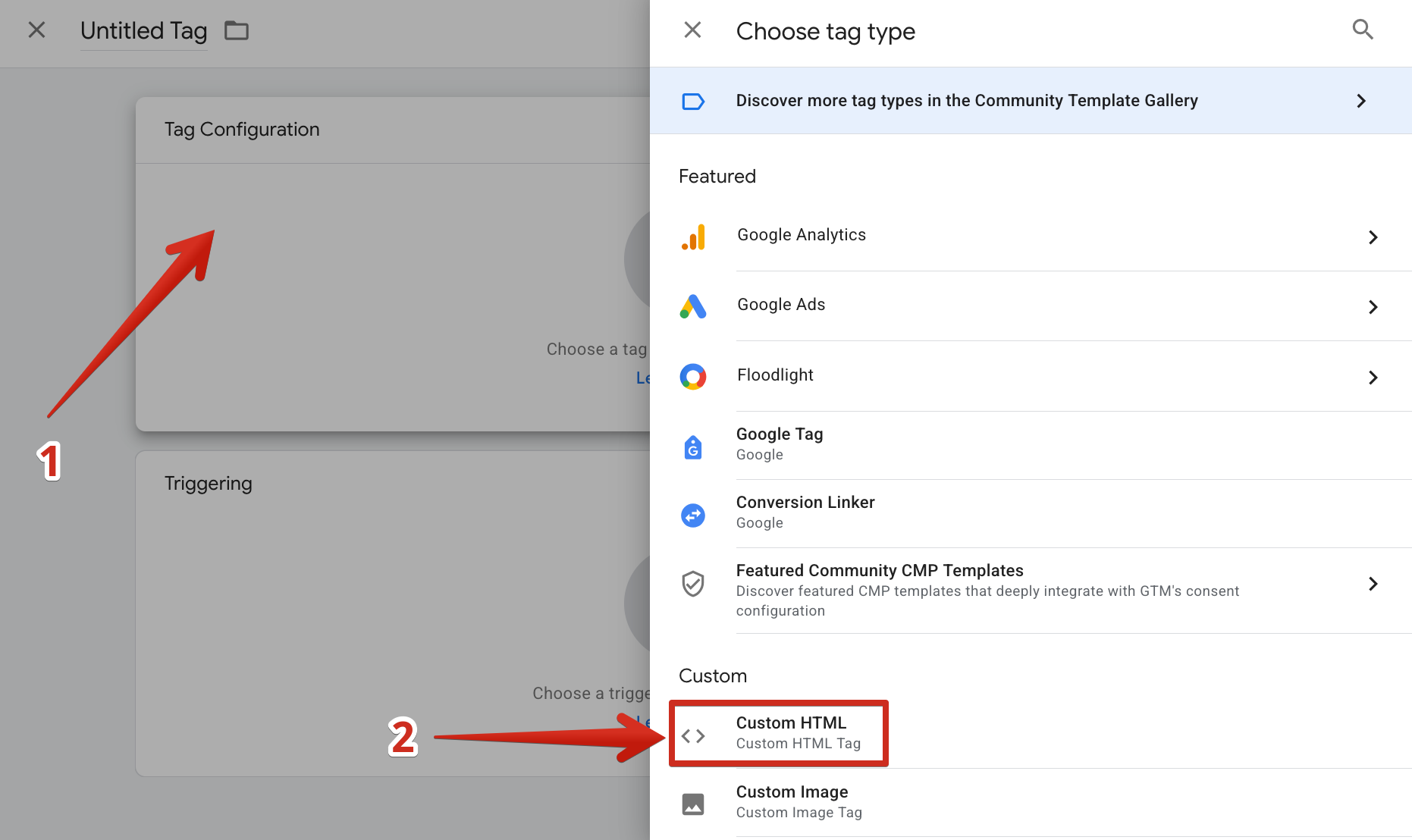This screenshot has height=840, width=1412.
Task: Expand Community Template Gallery chevron
Action: click(1361, 101)
